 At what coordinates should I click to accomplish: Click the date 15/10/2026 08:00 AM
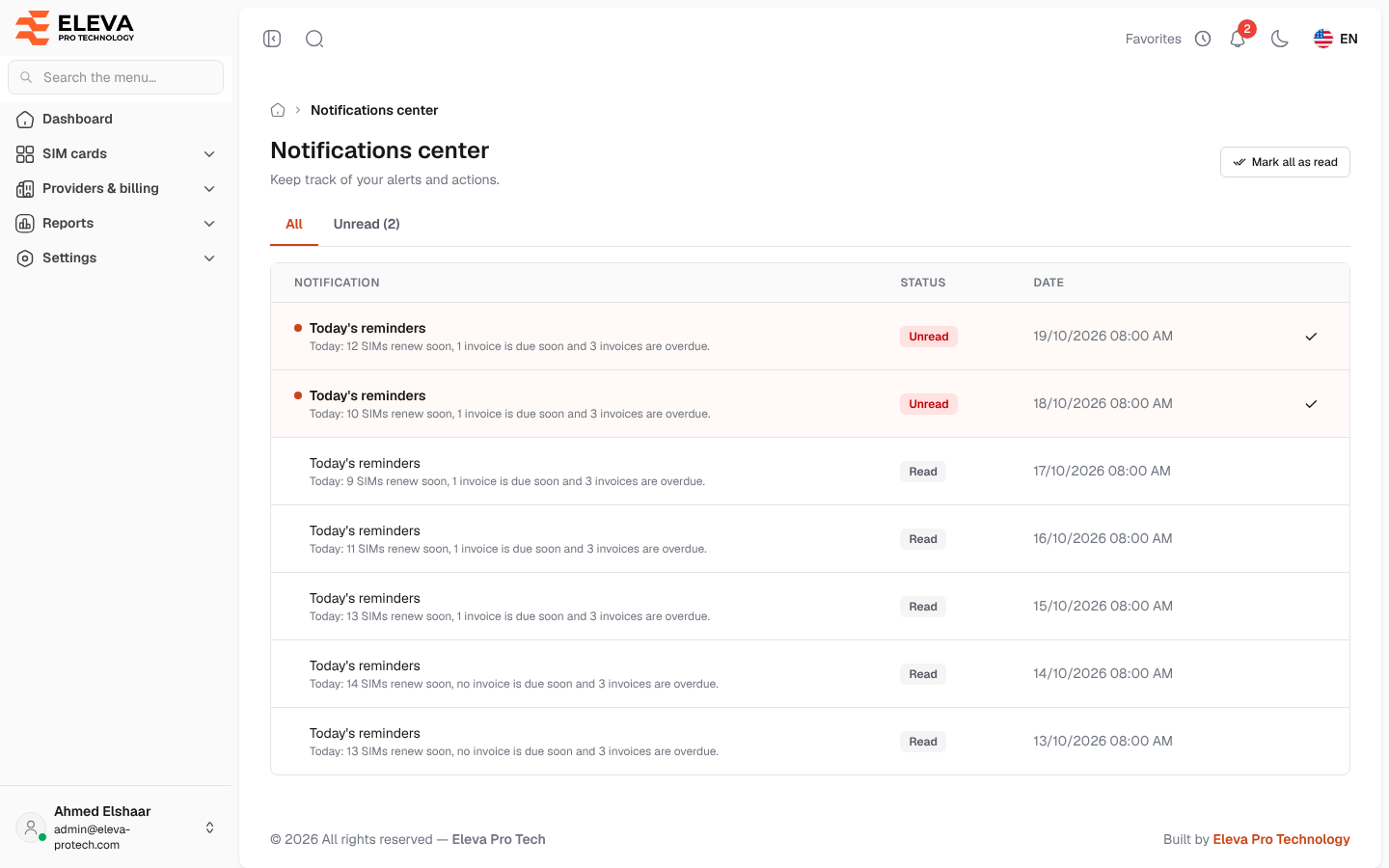(x=1103, y=607)
